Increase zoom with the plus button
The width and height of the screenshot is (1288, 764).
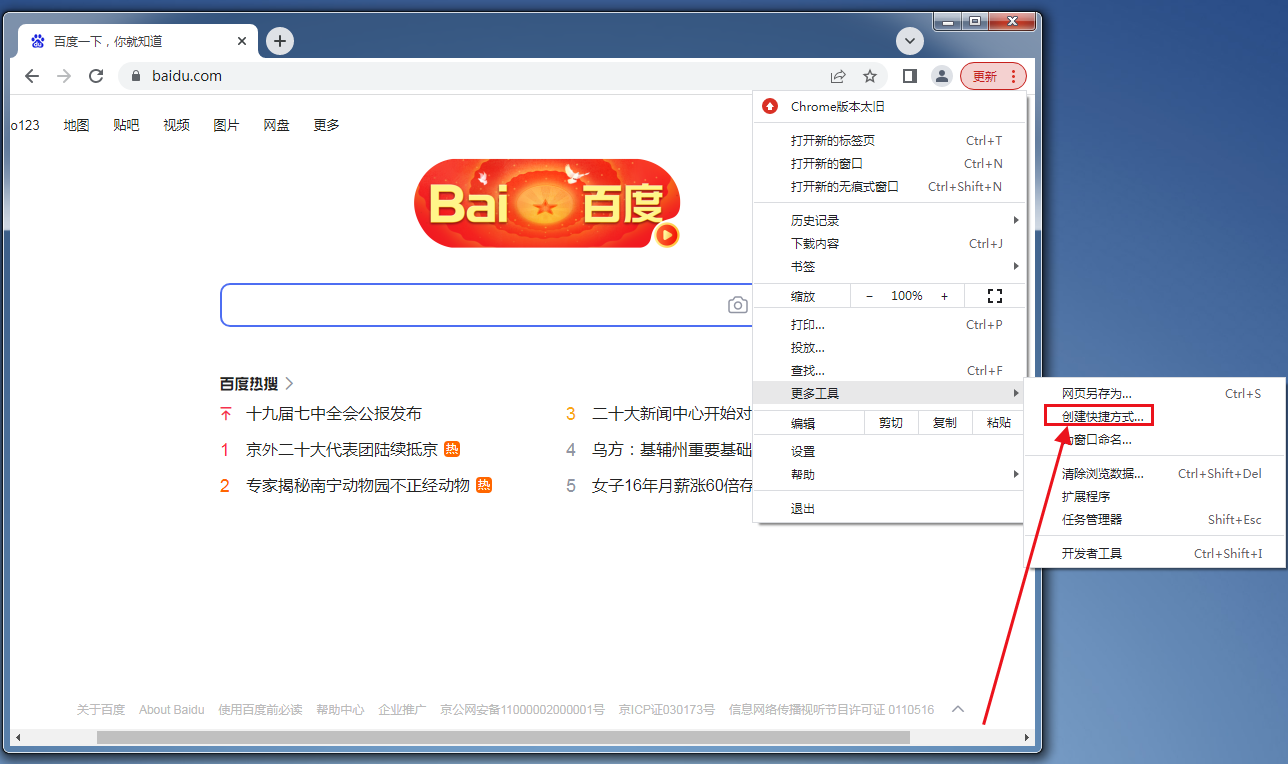[x=944, y=296]
